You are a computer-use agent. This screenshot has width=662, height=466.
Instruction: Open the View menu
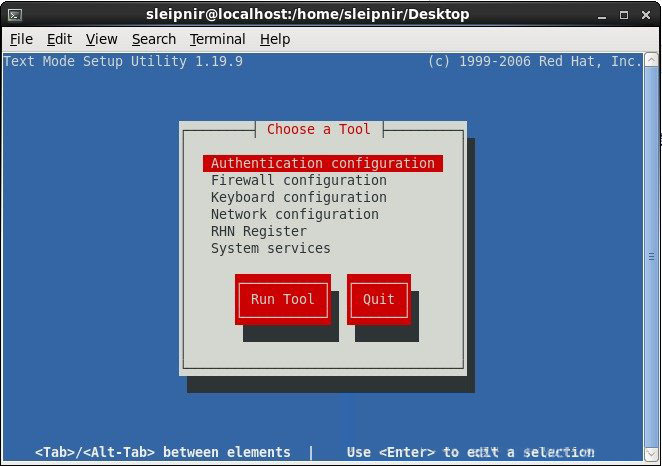point(101,39)
